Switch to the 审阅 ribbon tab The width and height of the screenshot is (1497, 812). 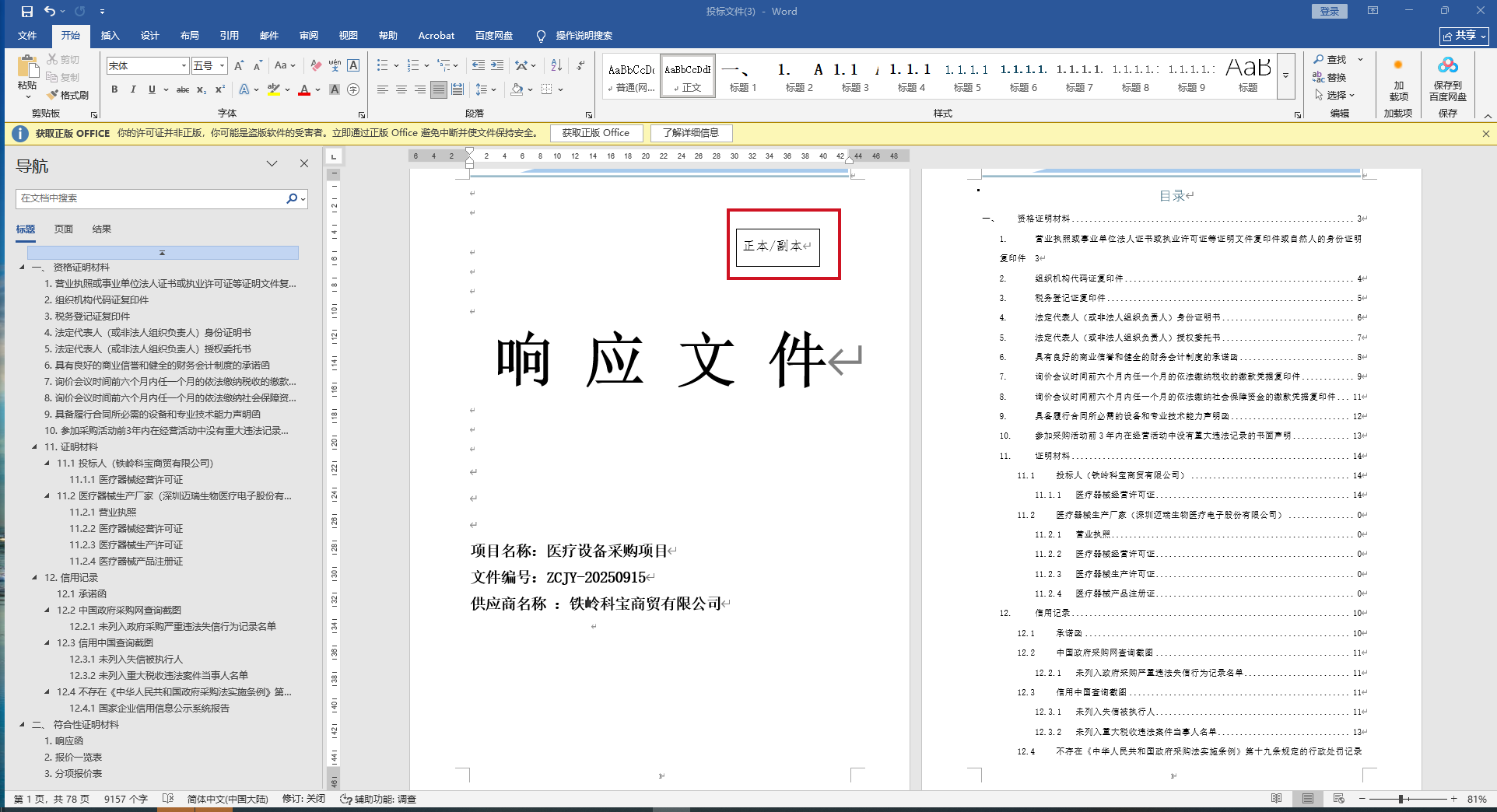[309, 36]
